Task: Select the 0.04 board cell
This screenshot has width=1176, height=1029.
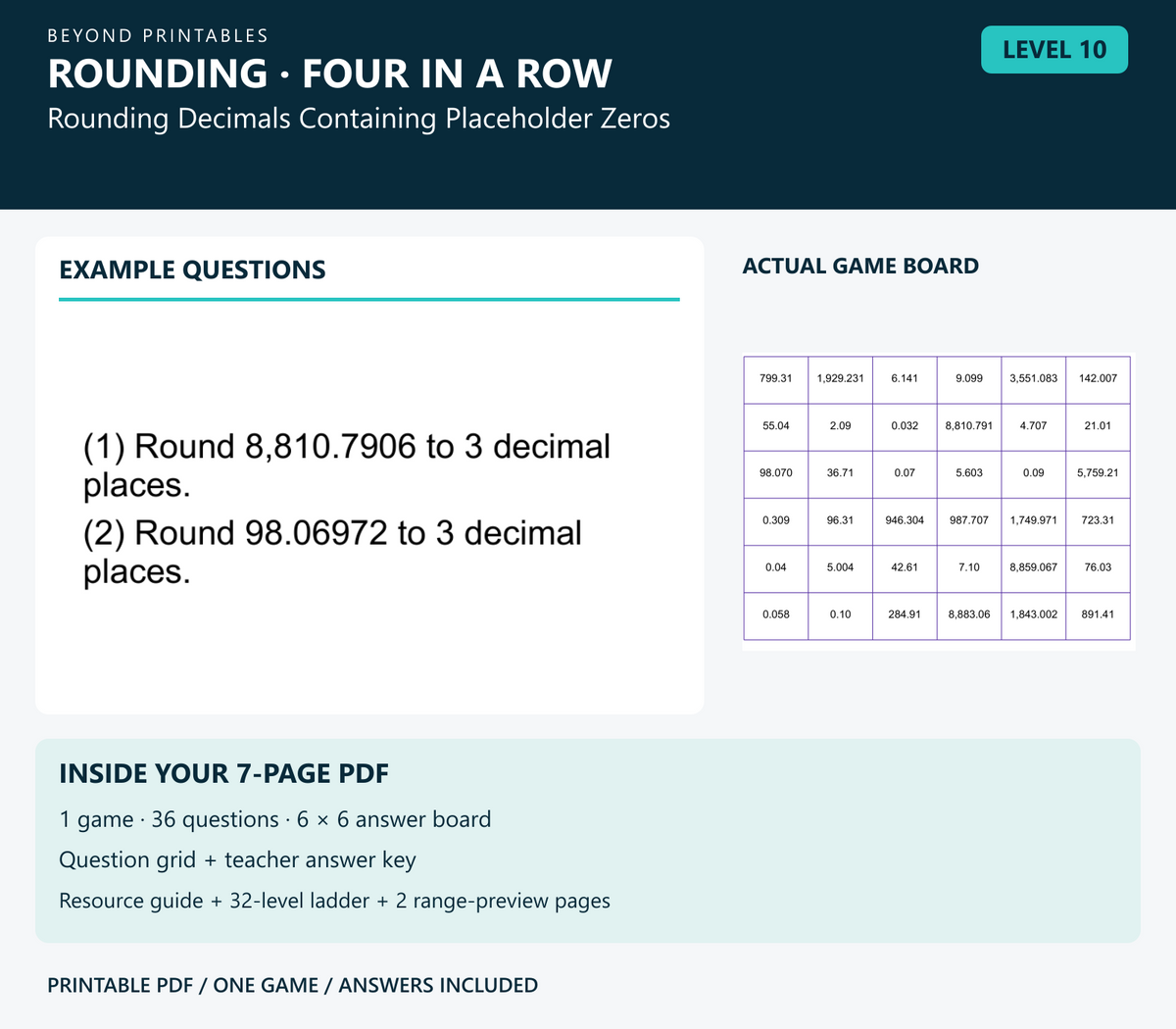Action: [x=776, y=567]
